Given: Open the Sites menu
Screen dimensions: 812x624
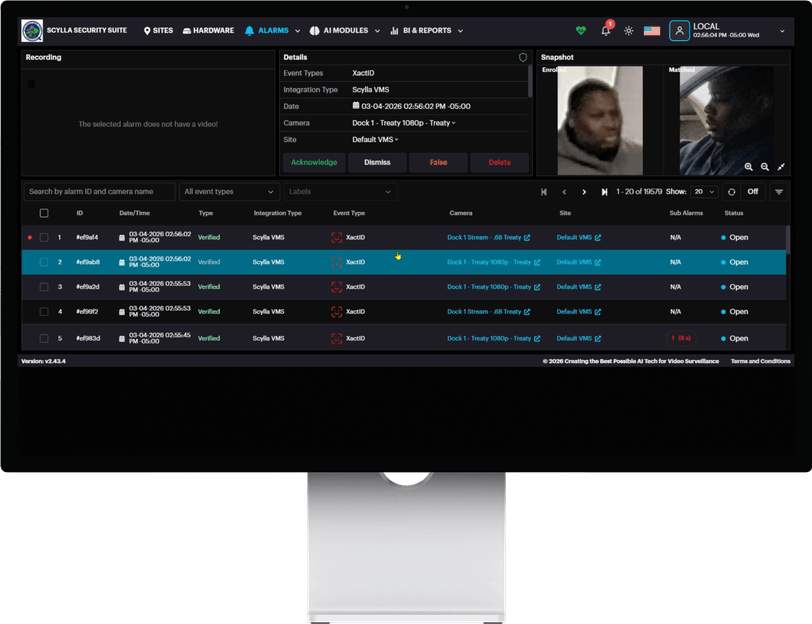Looking at the screenshot, I should click(x=158, y=31).
